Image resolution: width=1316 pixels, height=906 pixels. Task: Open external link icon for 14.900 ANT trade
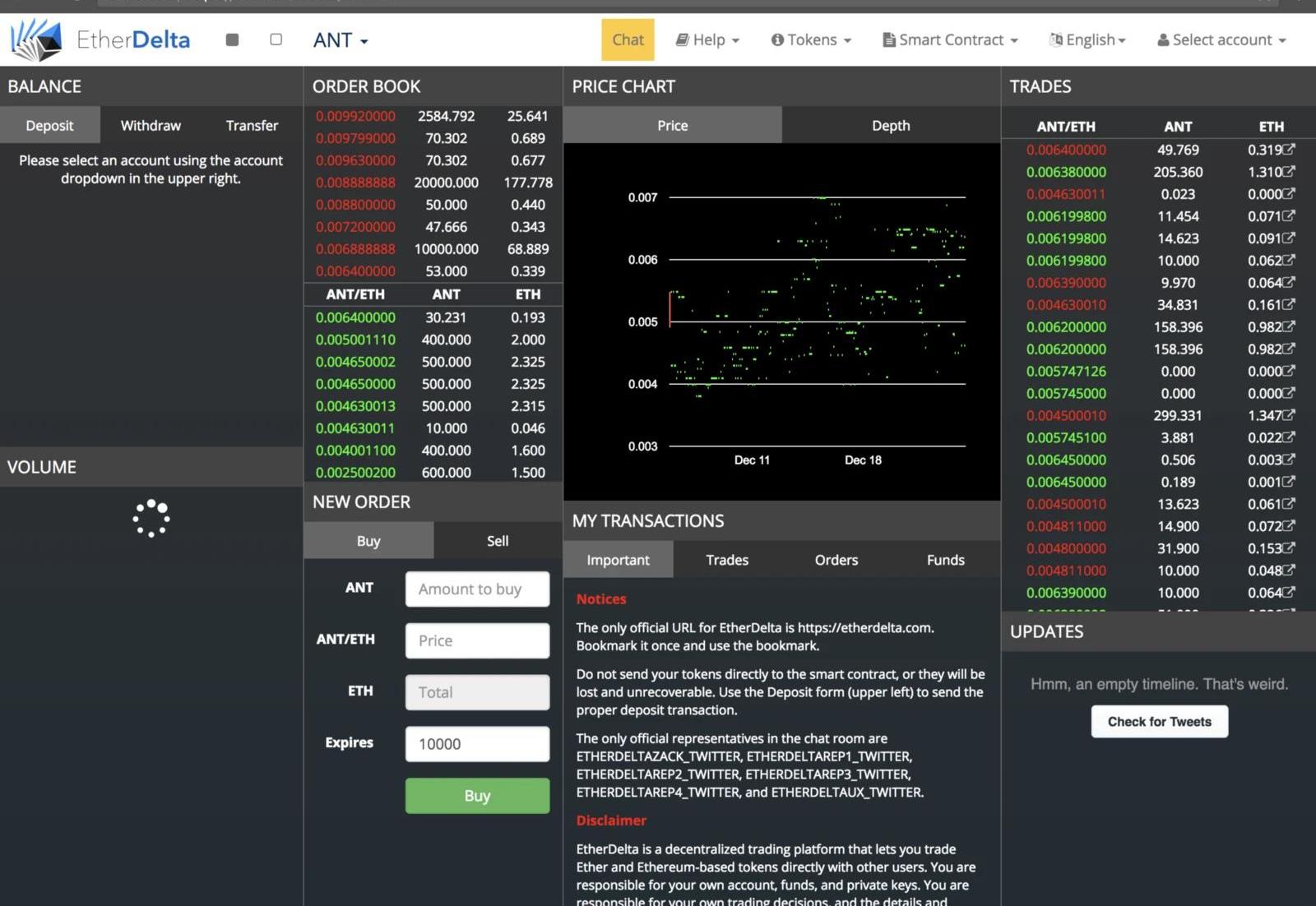point(1289,526)
